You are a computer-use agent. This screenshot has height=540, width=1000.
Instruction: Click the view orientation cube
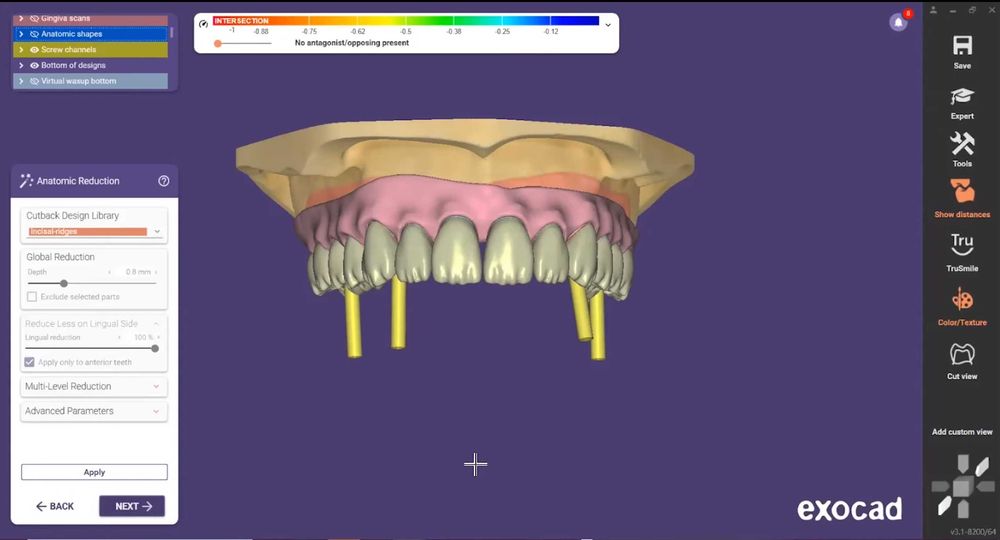(x=962, y=487)
